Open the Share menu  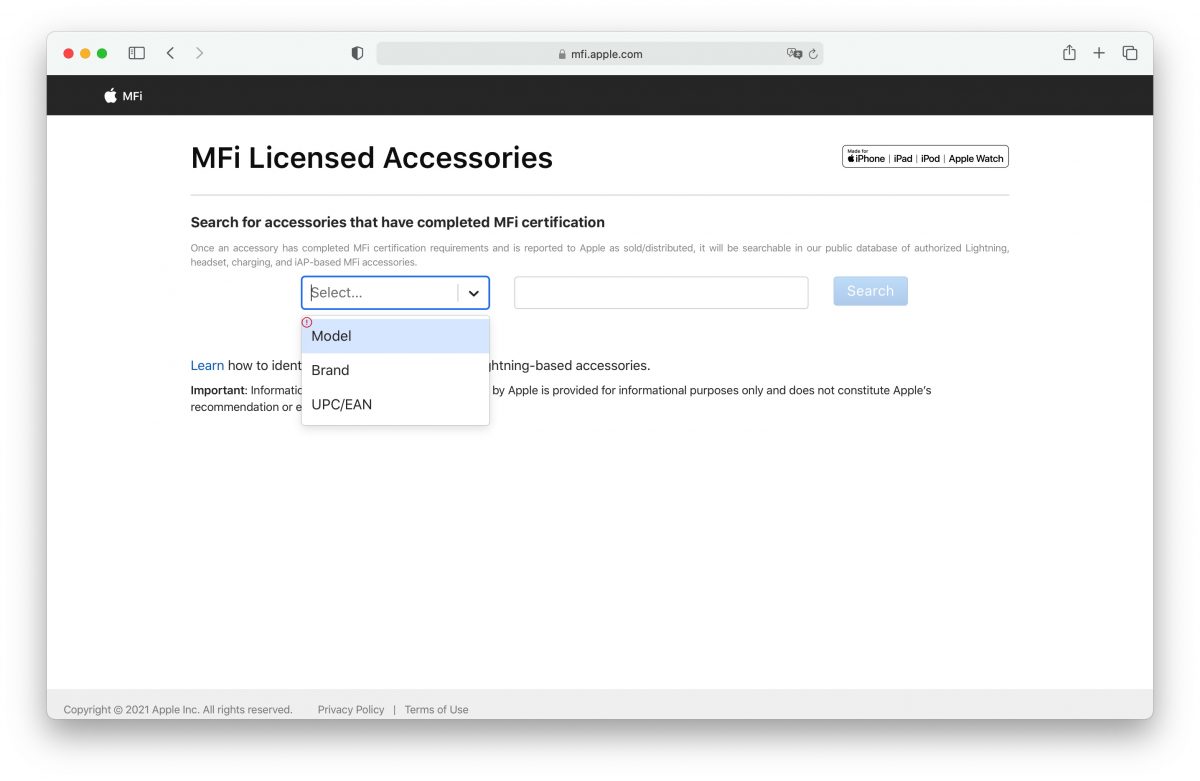(1069, 53)
